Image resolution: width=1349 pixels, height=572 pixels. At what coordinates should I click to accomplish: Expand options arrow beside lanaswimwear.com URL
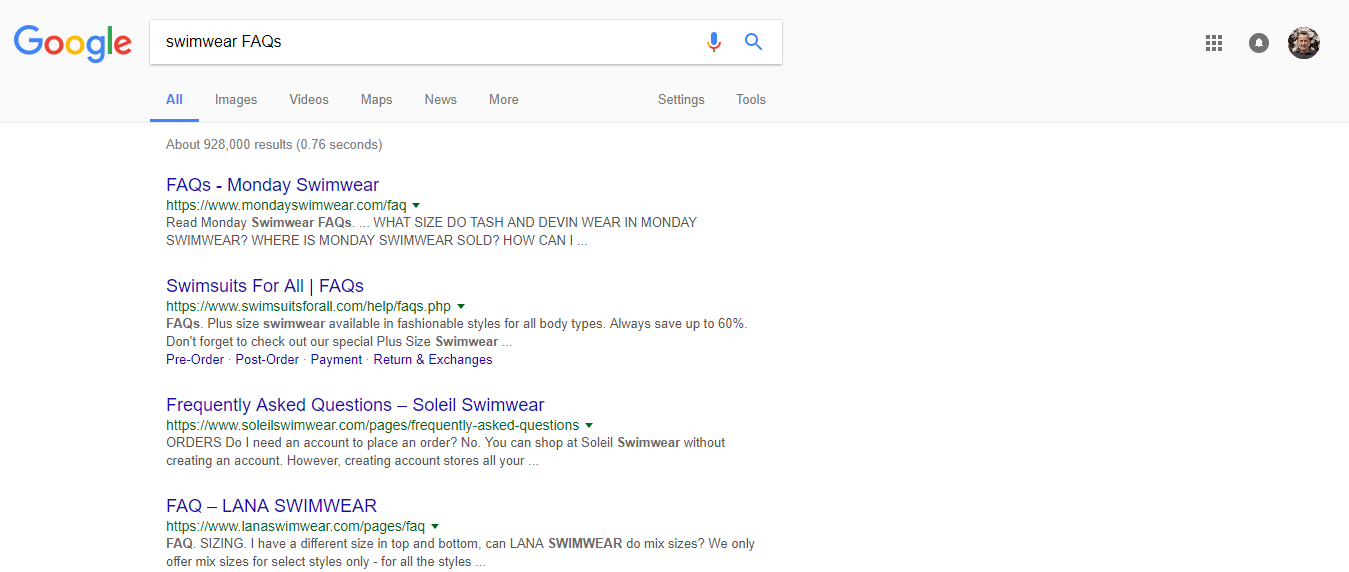point(435,526)
